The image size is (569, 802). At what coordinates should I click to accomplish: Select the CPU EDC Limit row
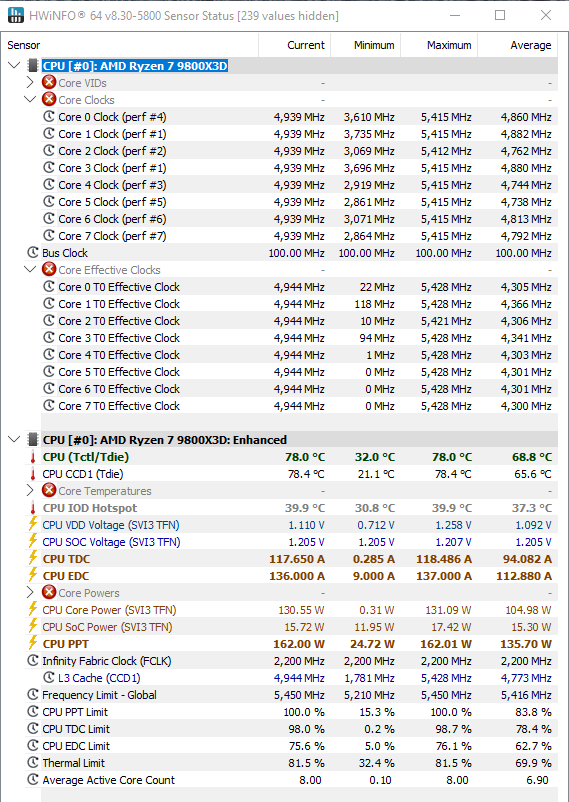point(292,745)
